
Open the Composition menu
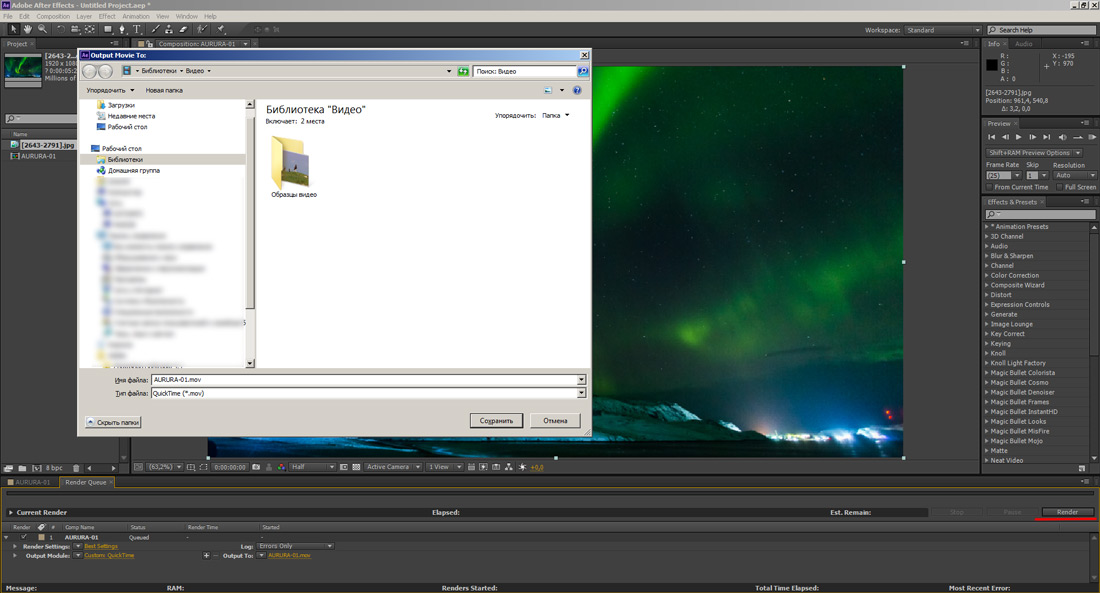[53, 16]
